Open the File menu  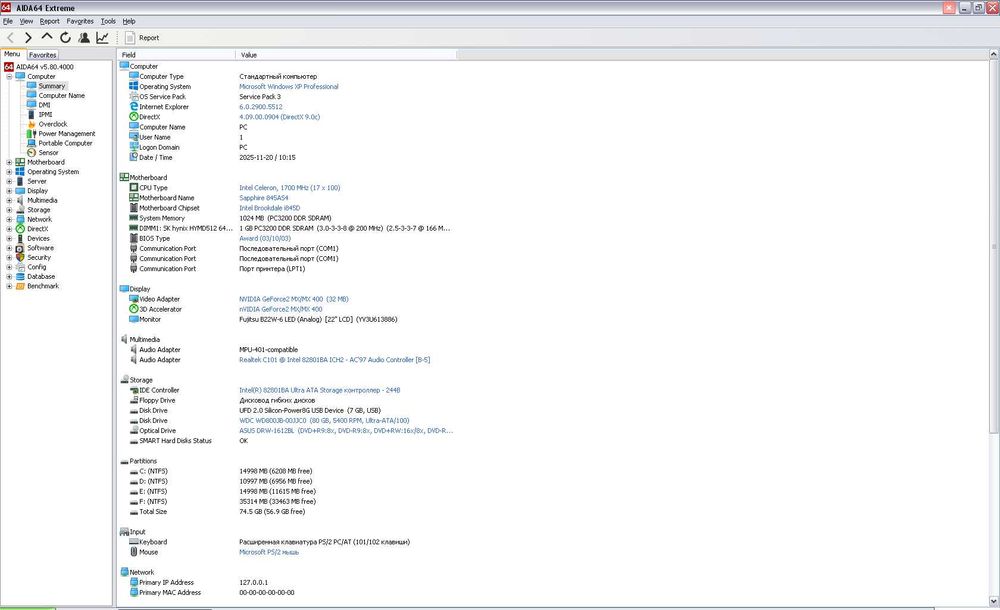8,21
